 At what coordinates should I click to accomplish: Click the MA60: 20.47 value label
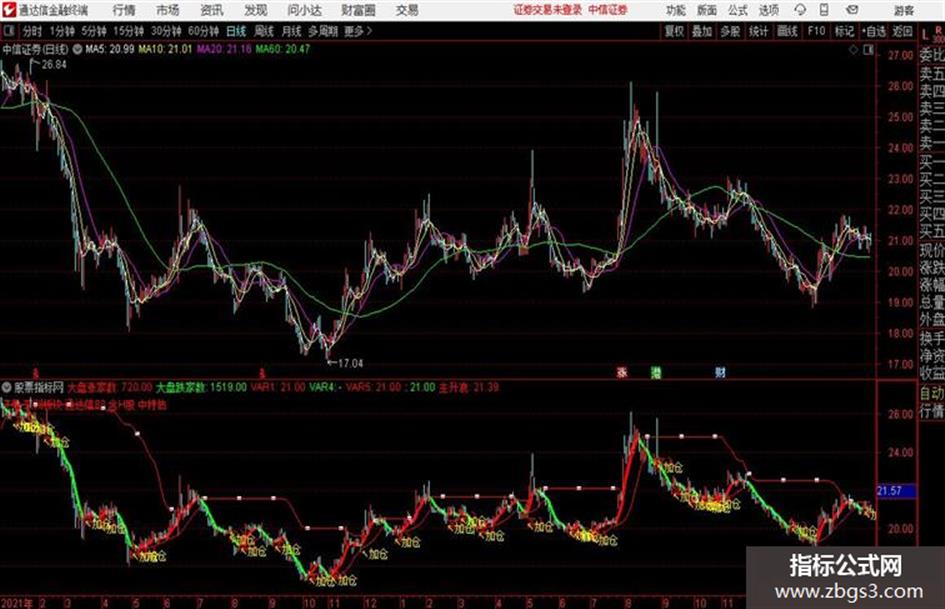(283, 49)
